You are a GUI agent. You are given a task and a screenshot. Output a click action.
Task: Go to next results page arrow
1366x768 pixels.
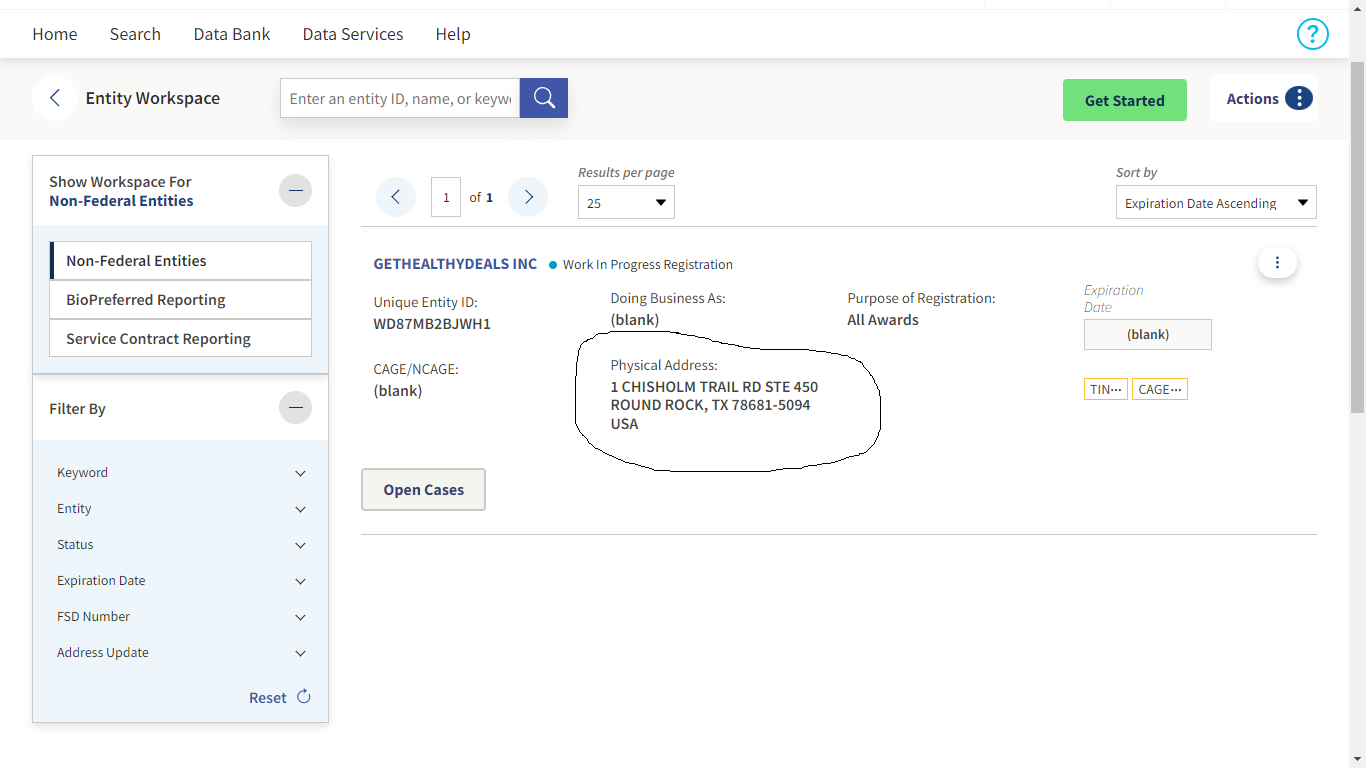click(x=528, y=197)
